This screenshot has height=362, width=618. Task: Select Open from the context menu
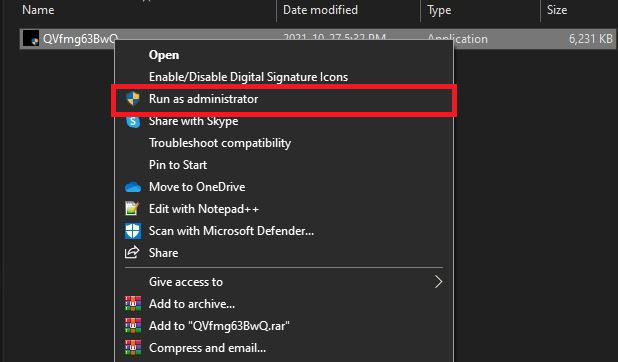(164, 55)
